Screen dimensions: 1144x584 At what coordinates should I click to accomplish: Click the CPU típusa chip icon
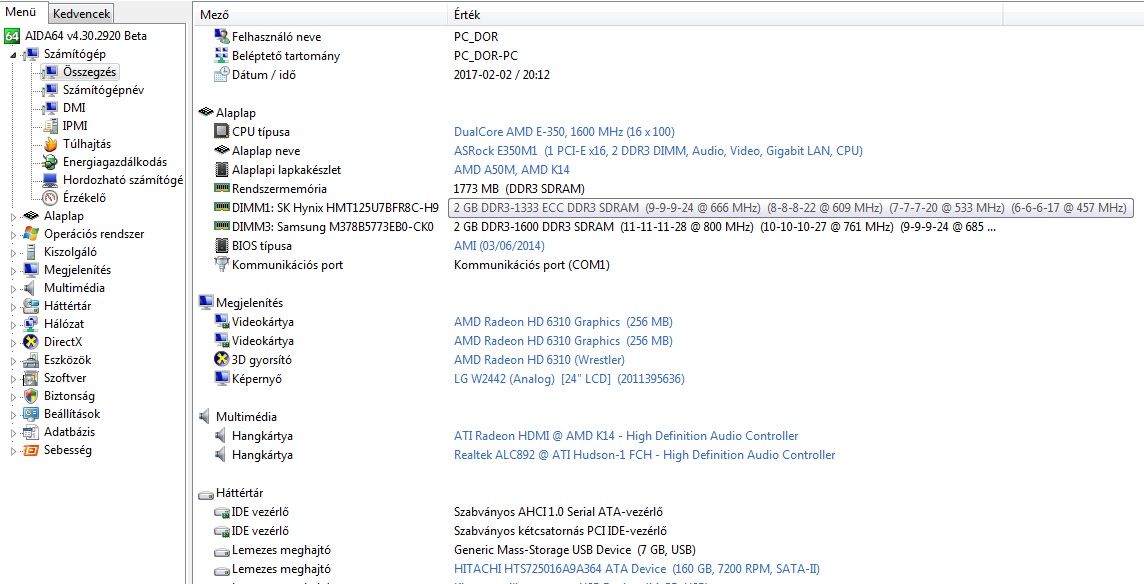(x=222, y=131)
